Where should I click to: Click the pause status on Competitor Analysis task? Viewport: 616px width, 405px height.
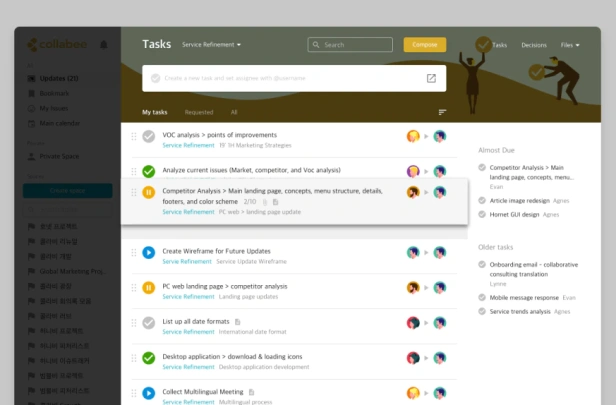click(x=148, y=192)
